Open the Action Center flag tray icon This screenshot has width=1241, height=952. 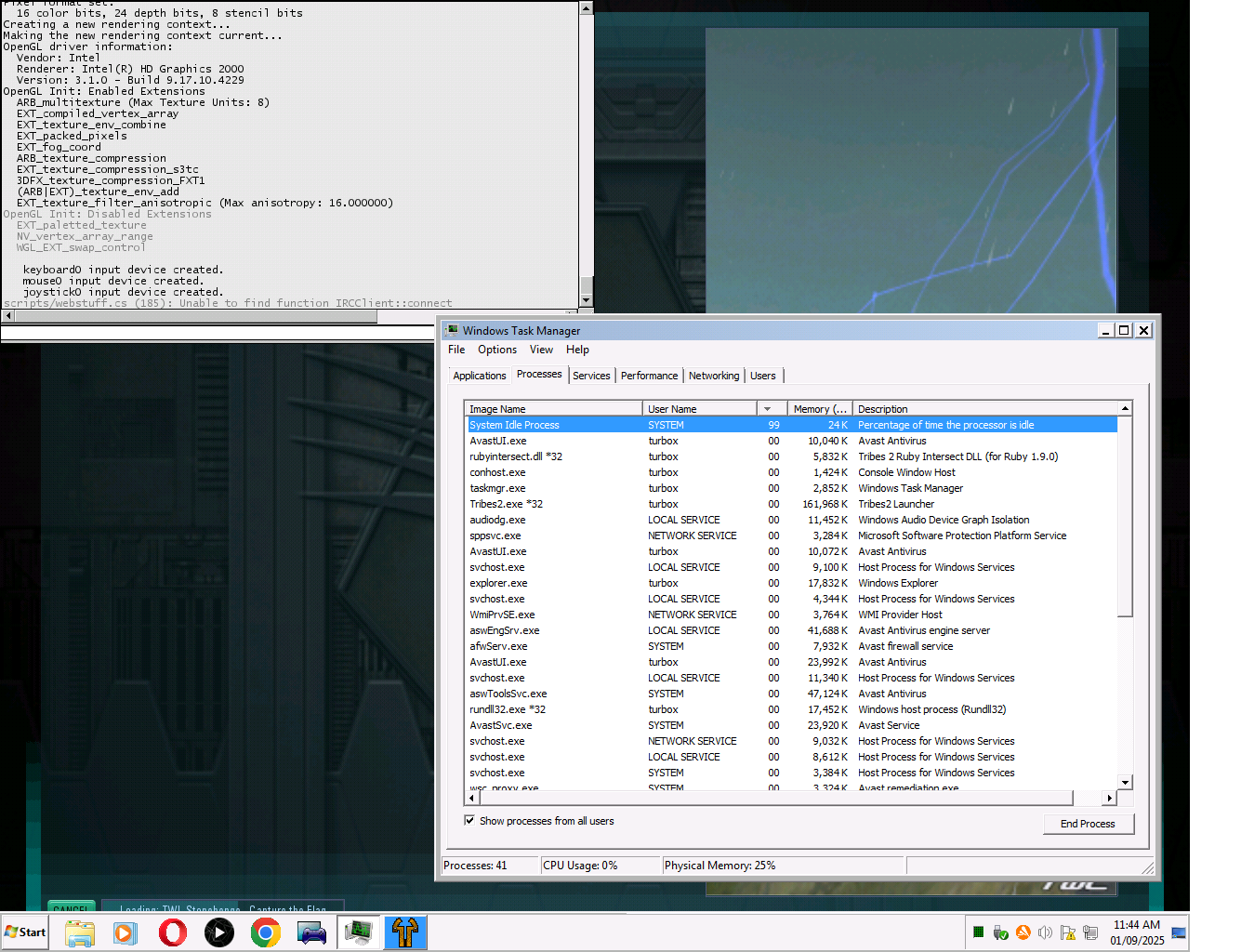pos(1067,932)
